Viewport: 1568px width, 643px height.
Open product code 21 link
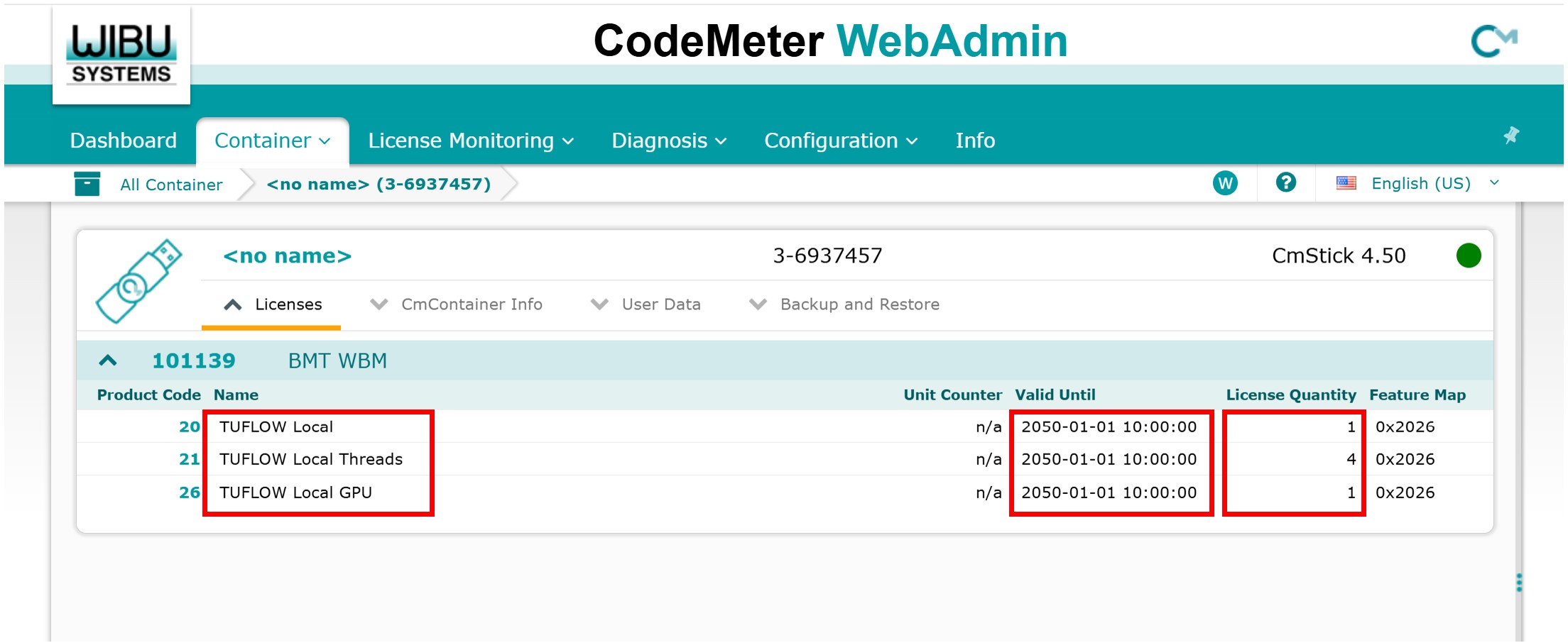pos(190,459)
